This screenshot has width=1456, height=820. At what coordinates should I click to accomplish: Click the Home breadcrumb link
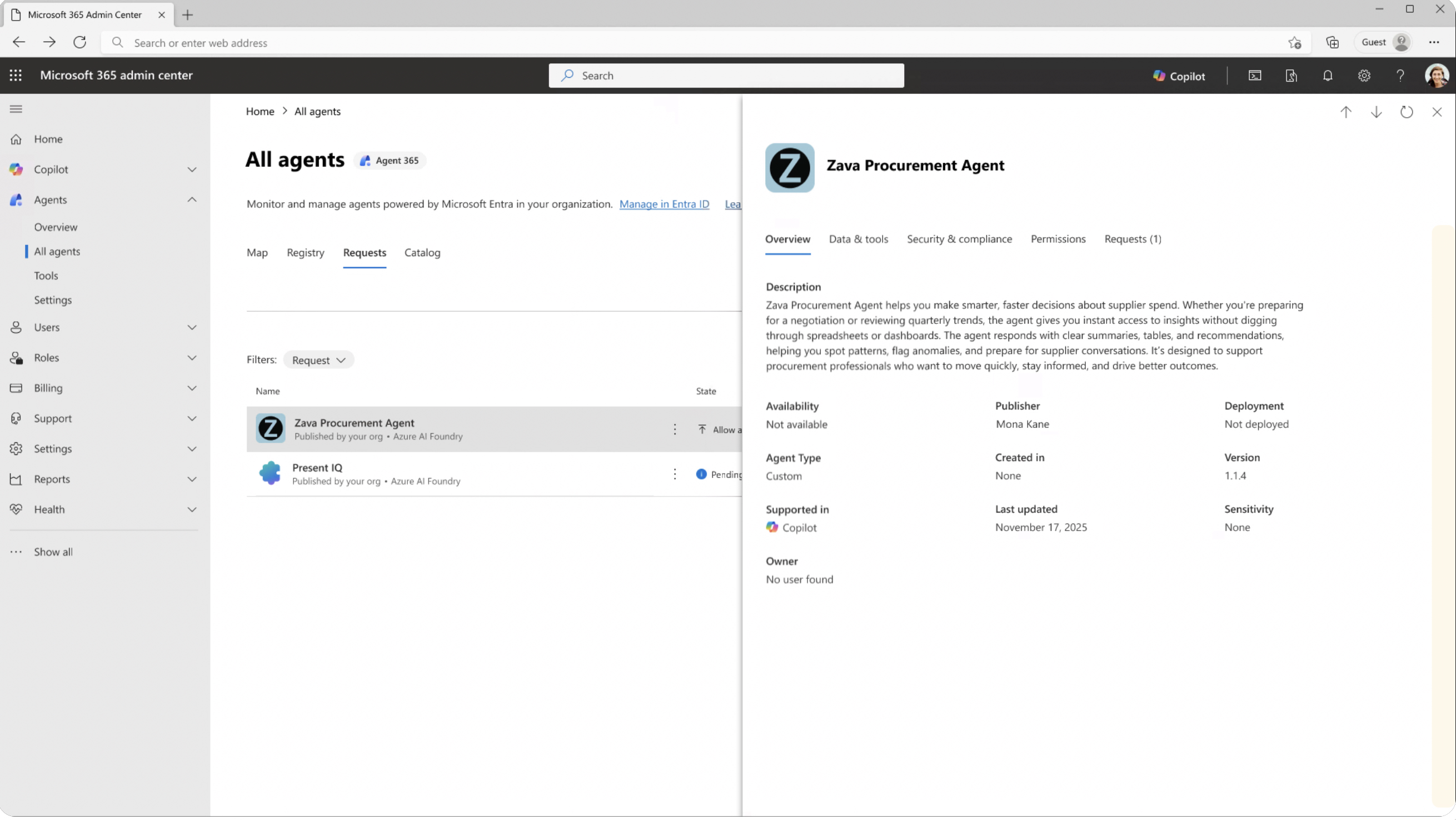[260, 111]
